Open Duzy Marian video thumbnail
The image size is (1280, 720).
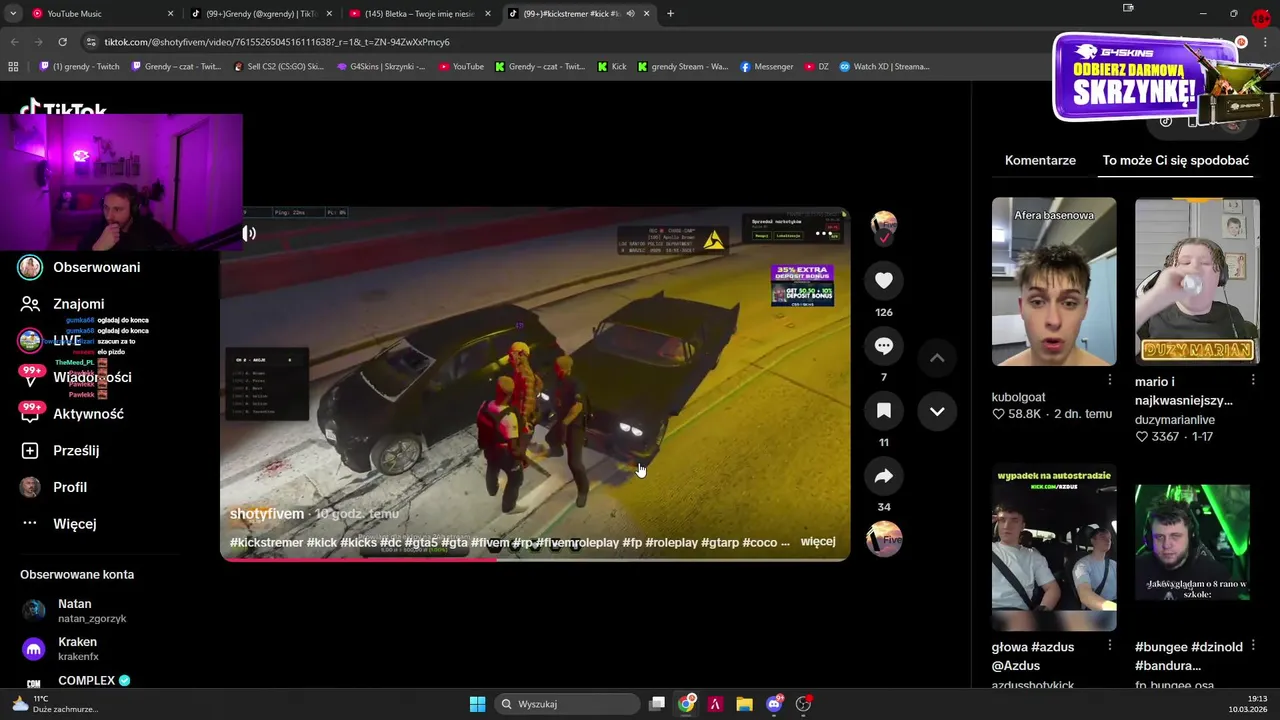click(1197, 282)
